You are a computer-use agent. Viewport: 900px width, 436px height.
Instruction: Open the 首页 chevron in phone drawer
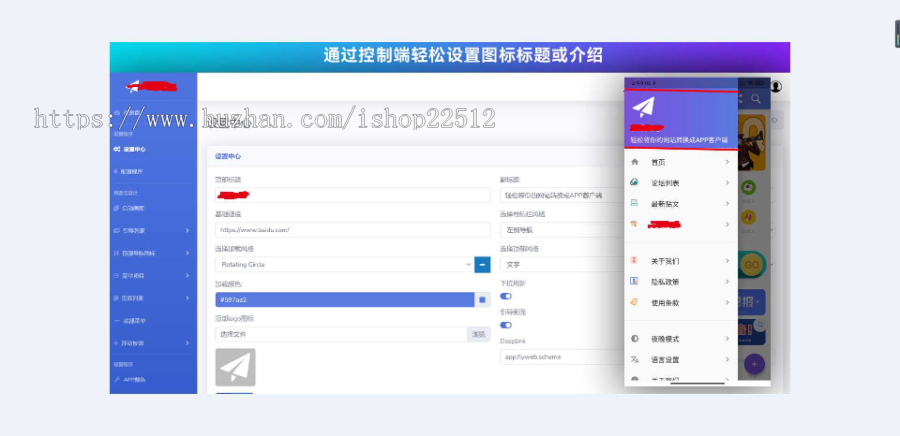727,162
